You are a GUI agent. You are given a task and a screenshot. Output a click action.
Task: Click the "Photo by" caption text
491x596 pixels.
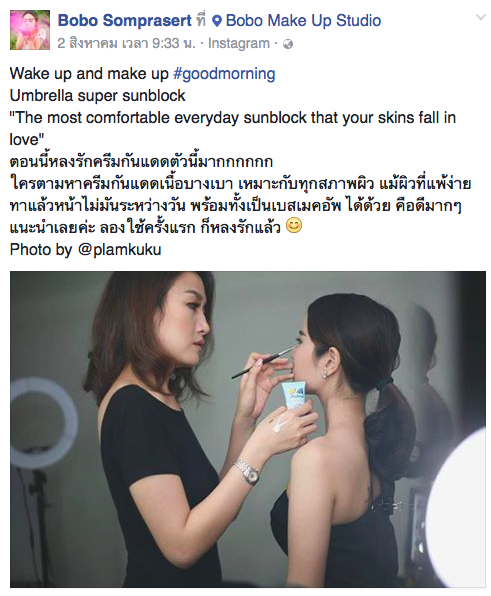pos(41,250)
